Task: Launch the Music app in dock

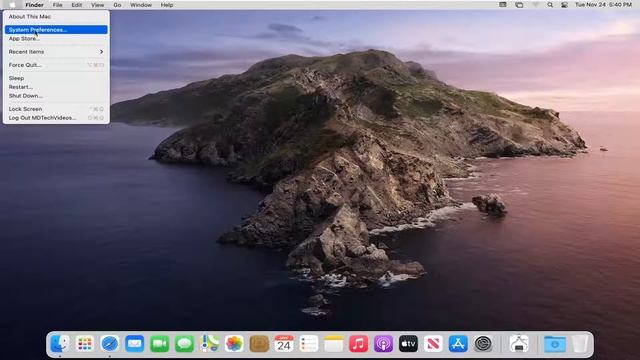Action: (x=358, y=344)
